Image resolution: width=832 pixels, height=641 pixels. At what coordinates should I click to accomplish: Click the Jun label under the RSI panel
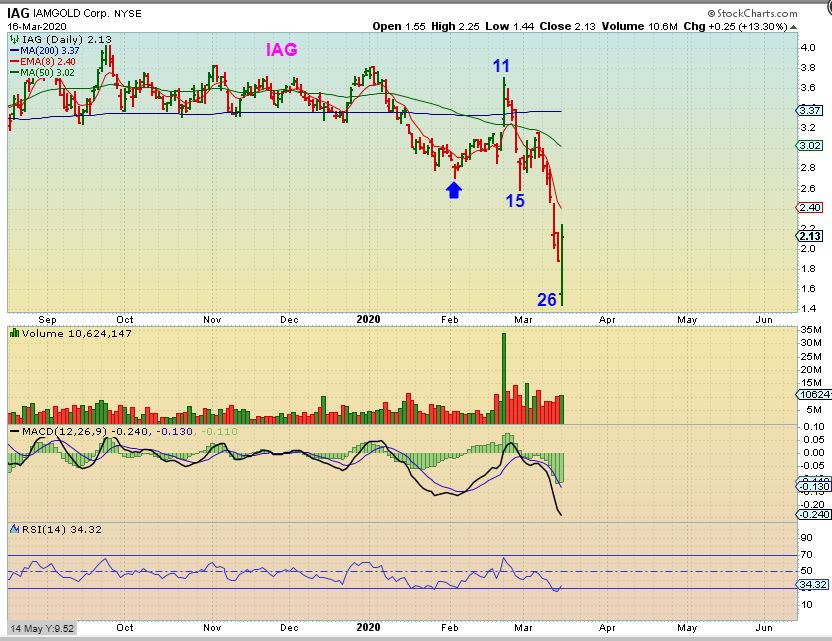[x=764, y=627]
